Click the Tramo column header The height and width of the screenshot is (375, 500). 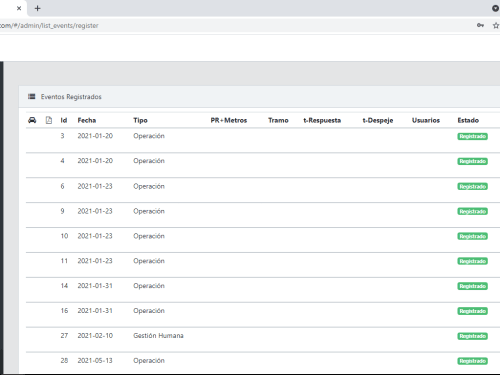tap(278, 120)
